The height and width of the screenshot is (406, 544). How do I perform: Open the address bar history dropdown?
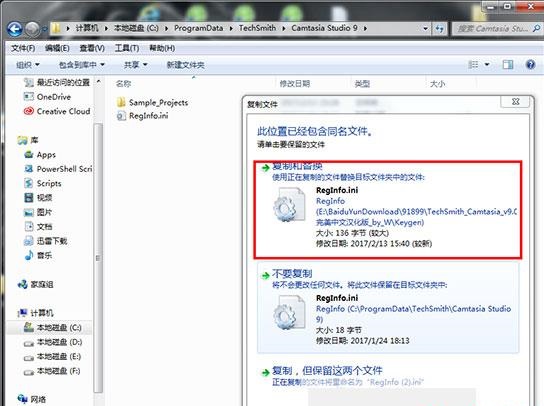[x=425, y=28]
